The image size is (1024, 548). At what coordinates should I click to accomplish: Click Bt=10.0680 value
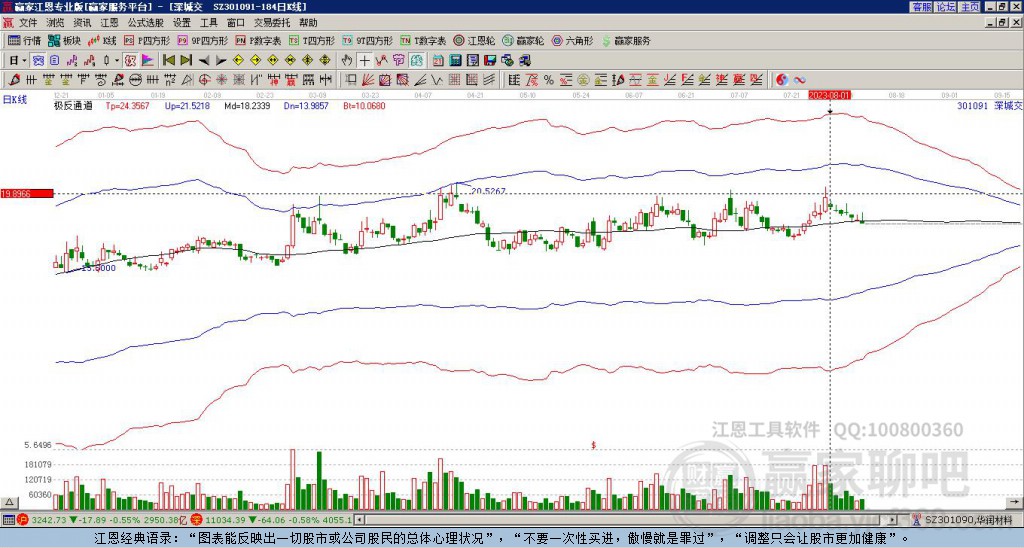click(364, 105)
